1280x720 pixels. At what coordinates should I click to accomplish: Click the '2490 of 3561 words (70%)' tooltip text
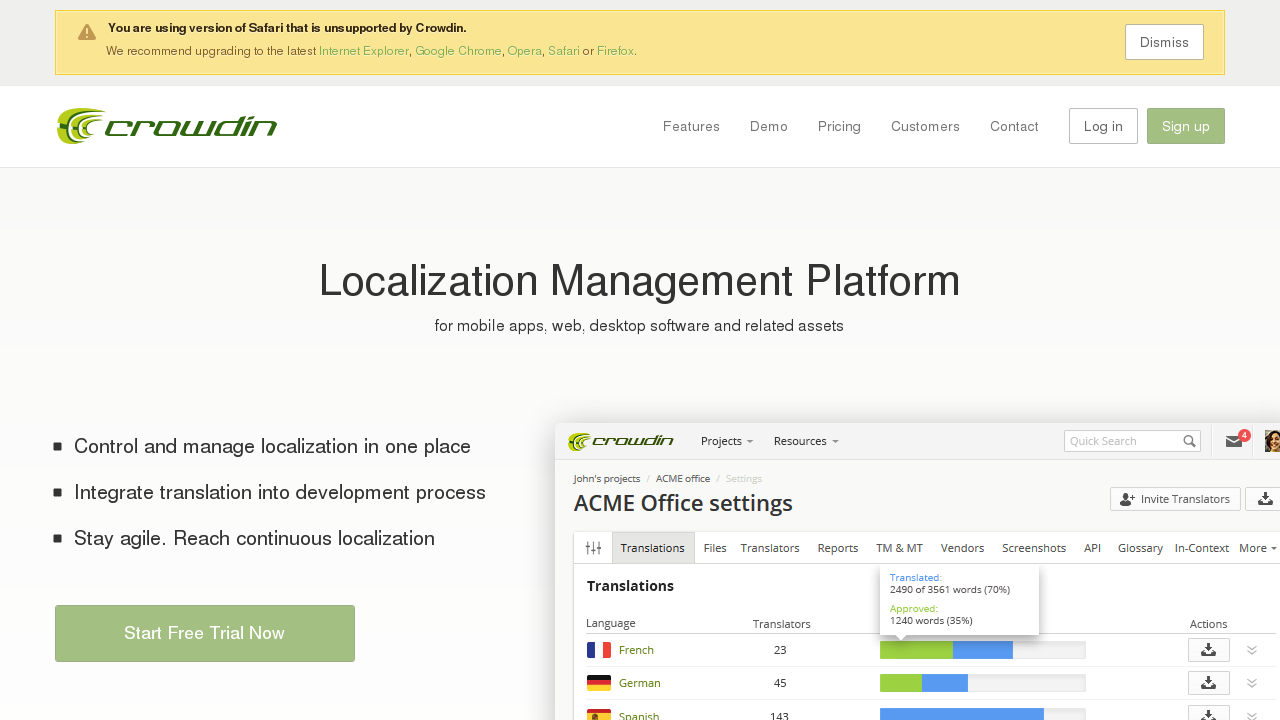click(x=950, y=590)
